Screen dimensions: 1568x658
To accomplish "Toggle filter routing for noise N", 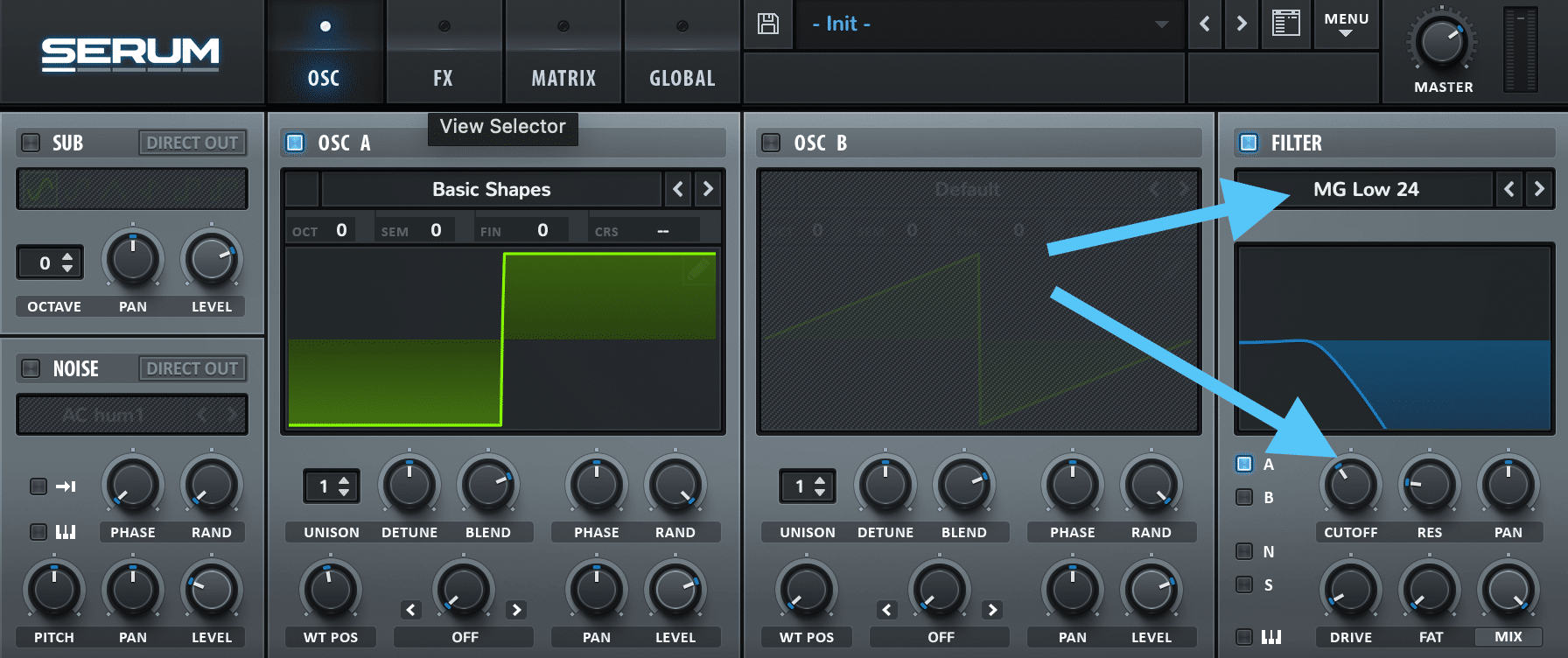I will 1244,551.
